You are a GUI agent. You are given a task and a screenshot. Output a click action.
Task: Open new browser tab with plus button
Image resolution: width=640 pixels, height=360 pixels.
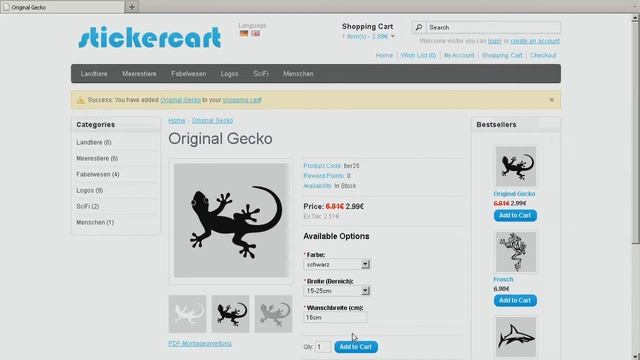pyautogui.click(x=132, y=7)
